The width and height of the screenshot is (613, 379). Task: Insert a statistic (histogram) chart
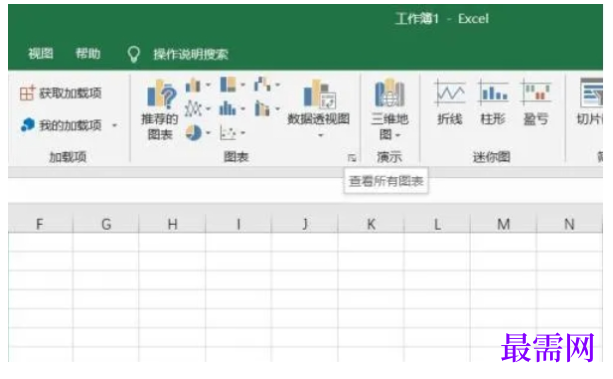[x=228, y=108]
